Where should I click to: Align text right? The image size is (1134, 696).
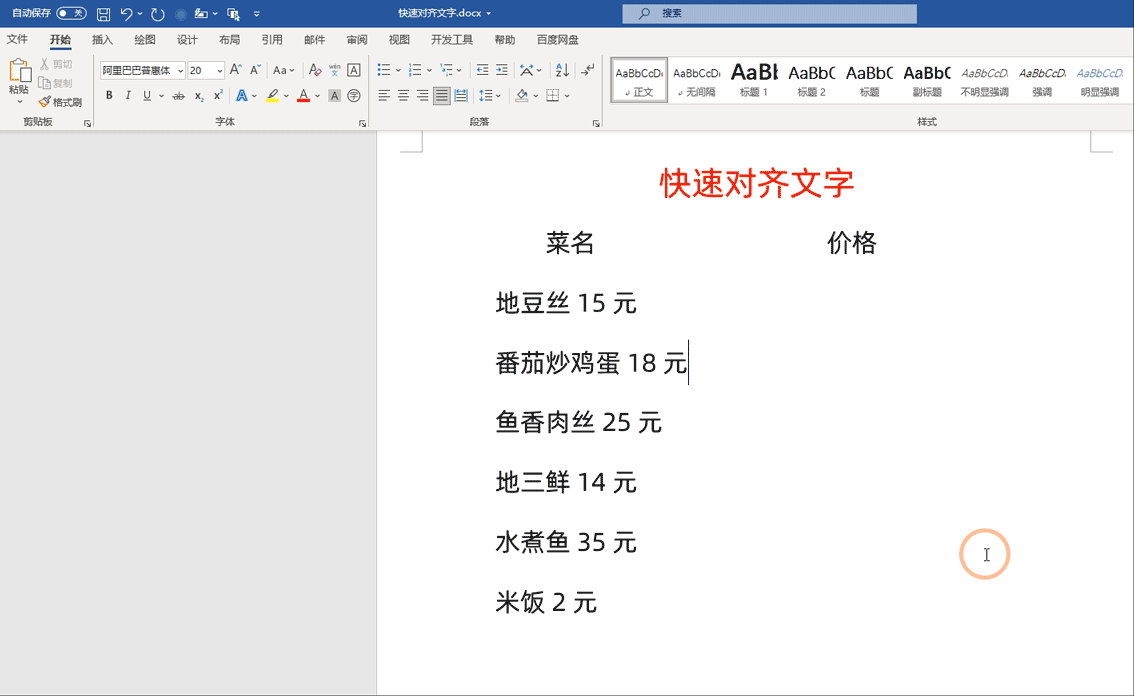422,96
